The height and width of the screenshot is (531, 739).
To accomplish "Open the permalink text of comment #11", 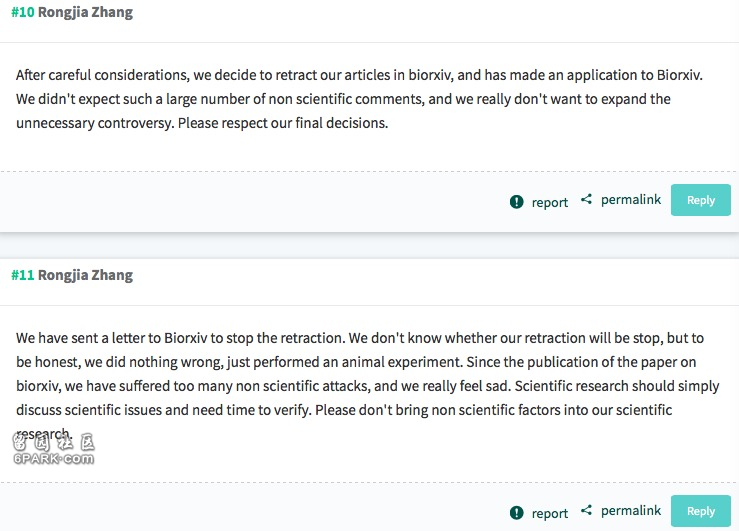I will click(631, 511).
